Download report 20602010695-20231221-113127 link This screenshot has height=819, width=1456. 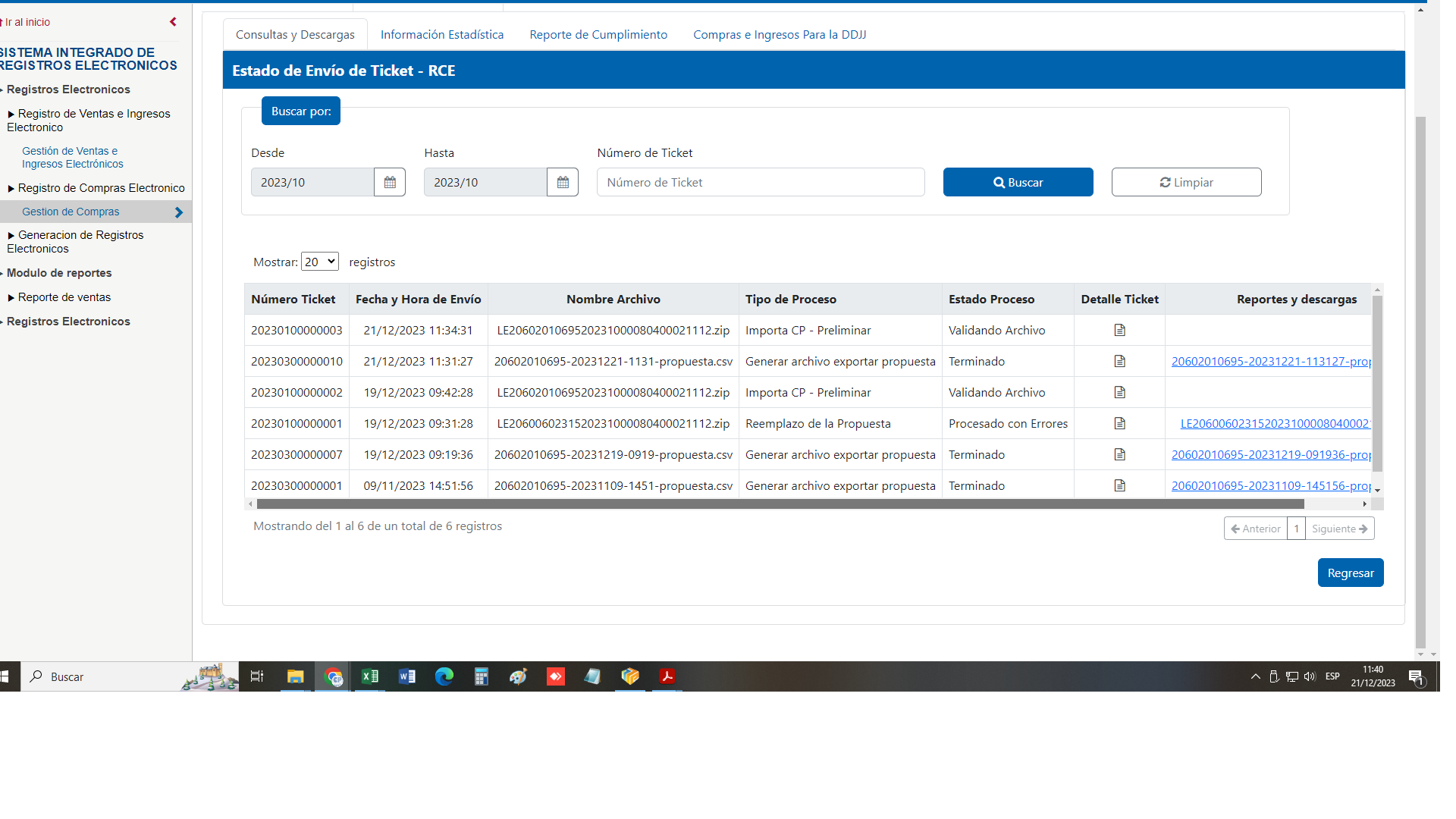(x=1270, y=361)
